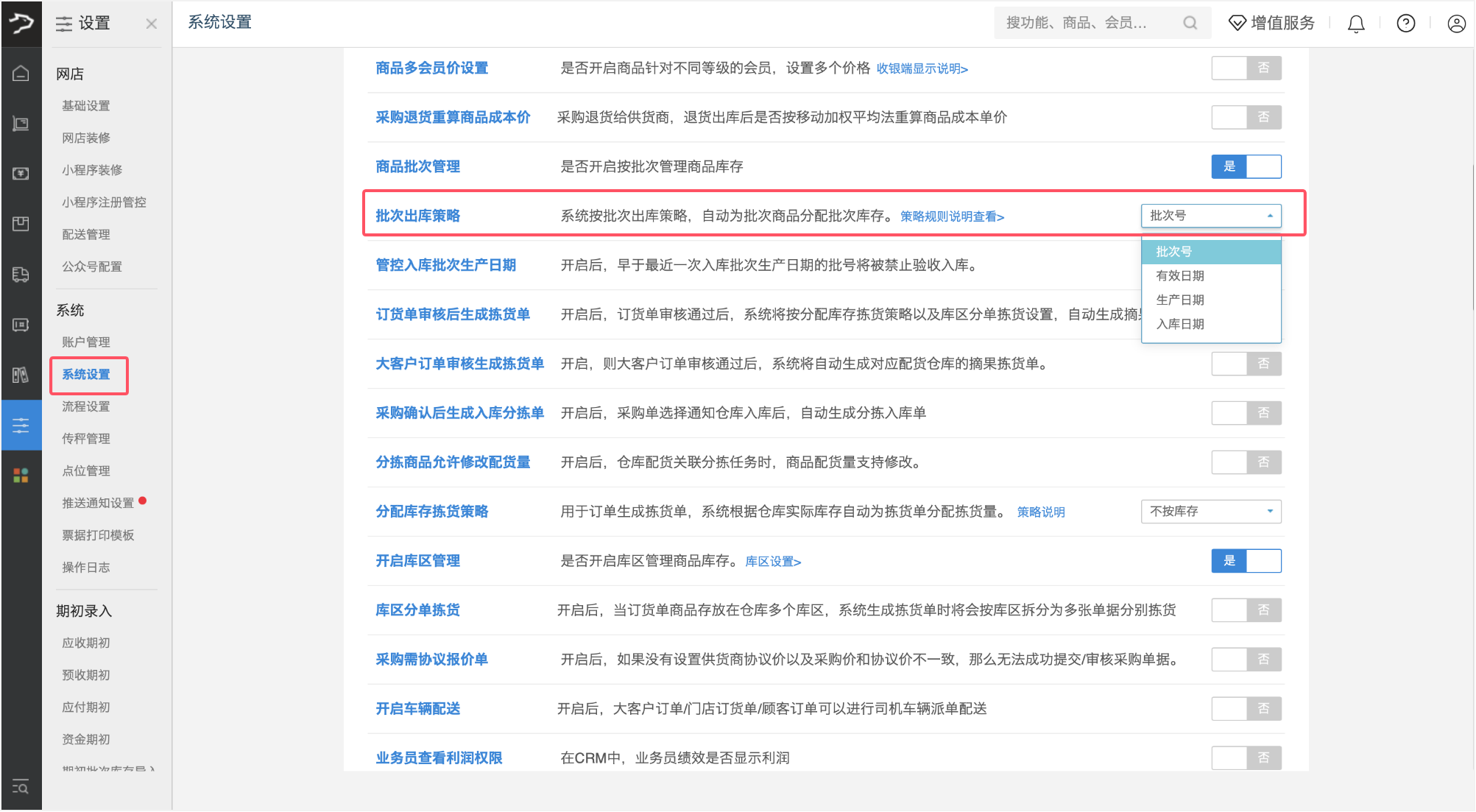Viewport: 1476px width, 812px height.
Task: Choose 入库日期 option in dropdown
Action: pos(1180,324)
